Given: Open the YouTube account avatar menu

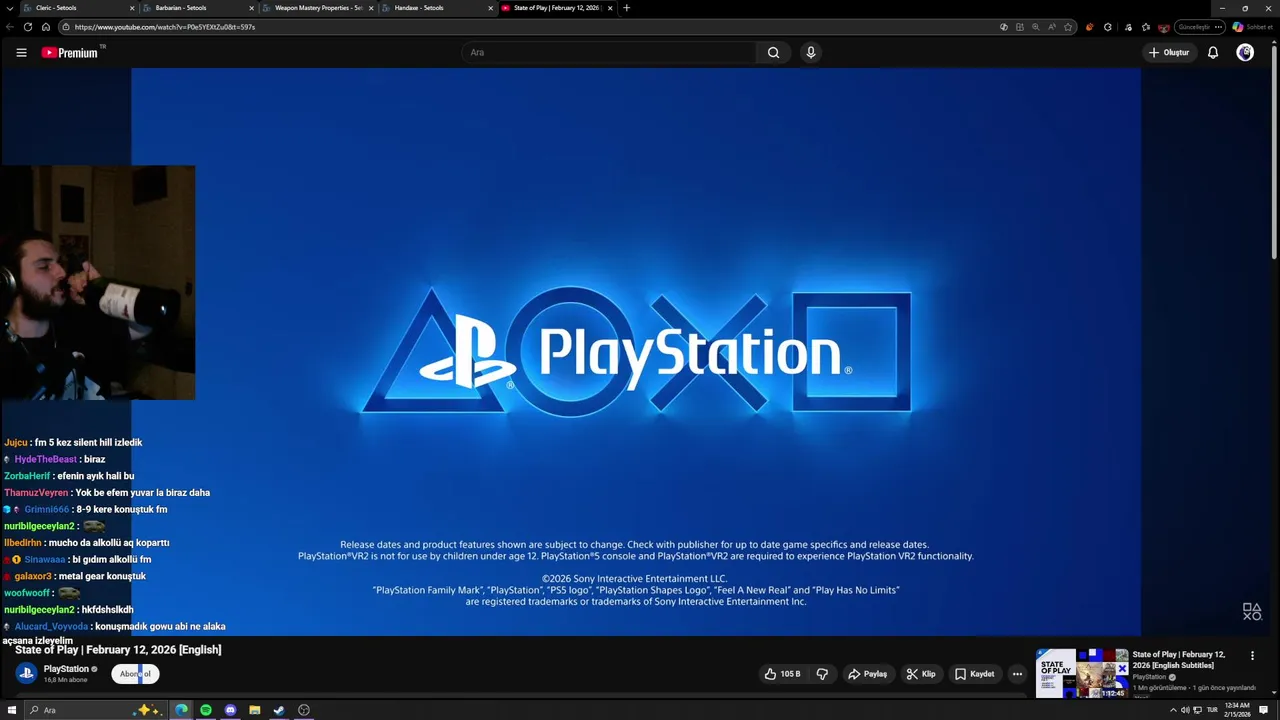Looking at the screenshot, I should (1245, 53).
